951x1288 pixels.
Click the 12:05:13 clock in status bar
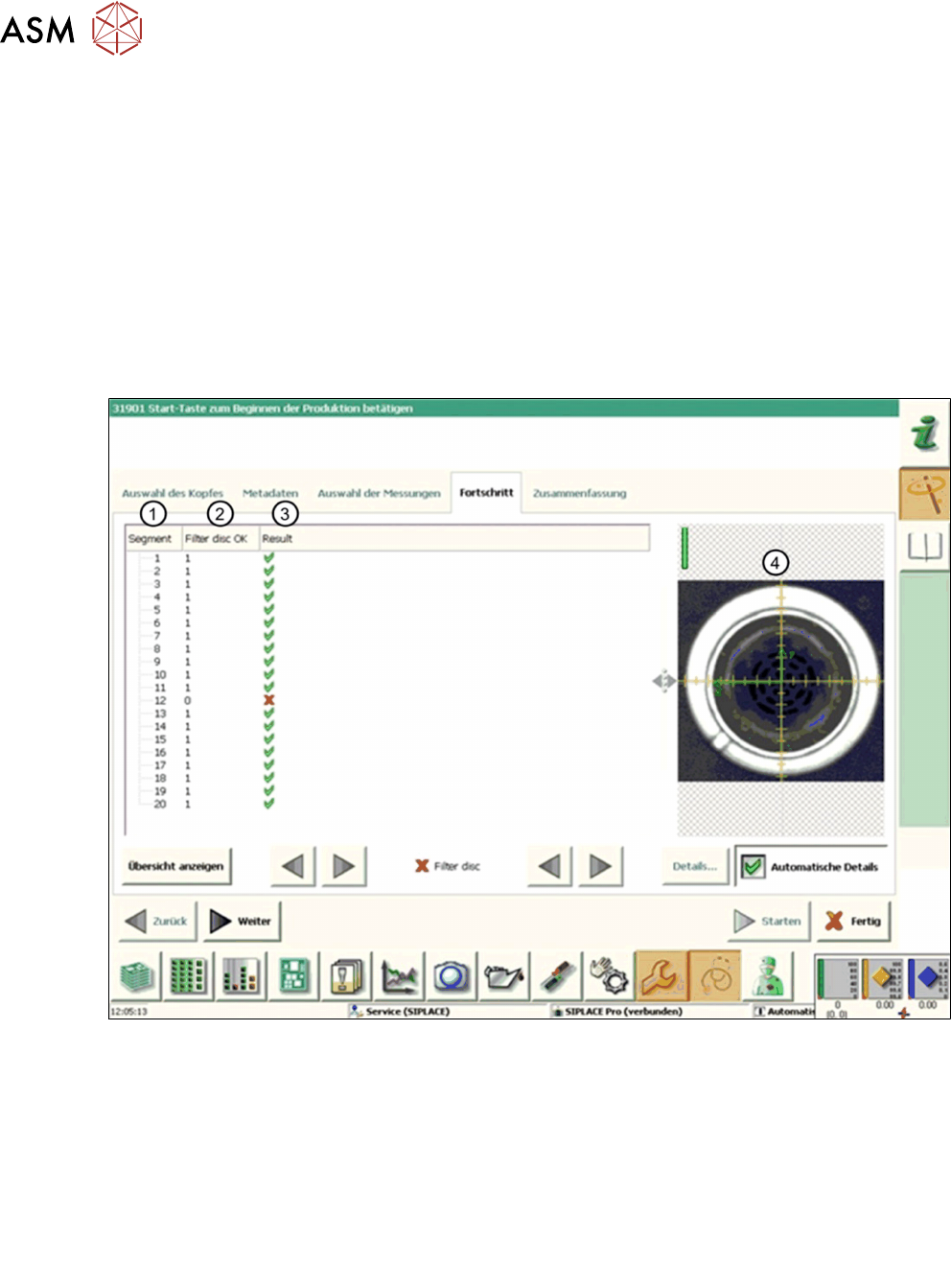click(x=128, y=1011)
